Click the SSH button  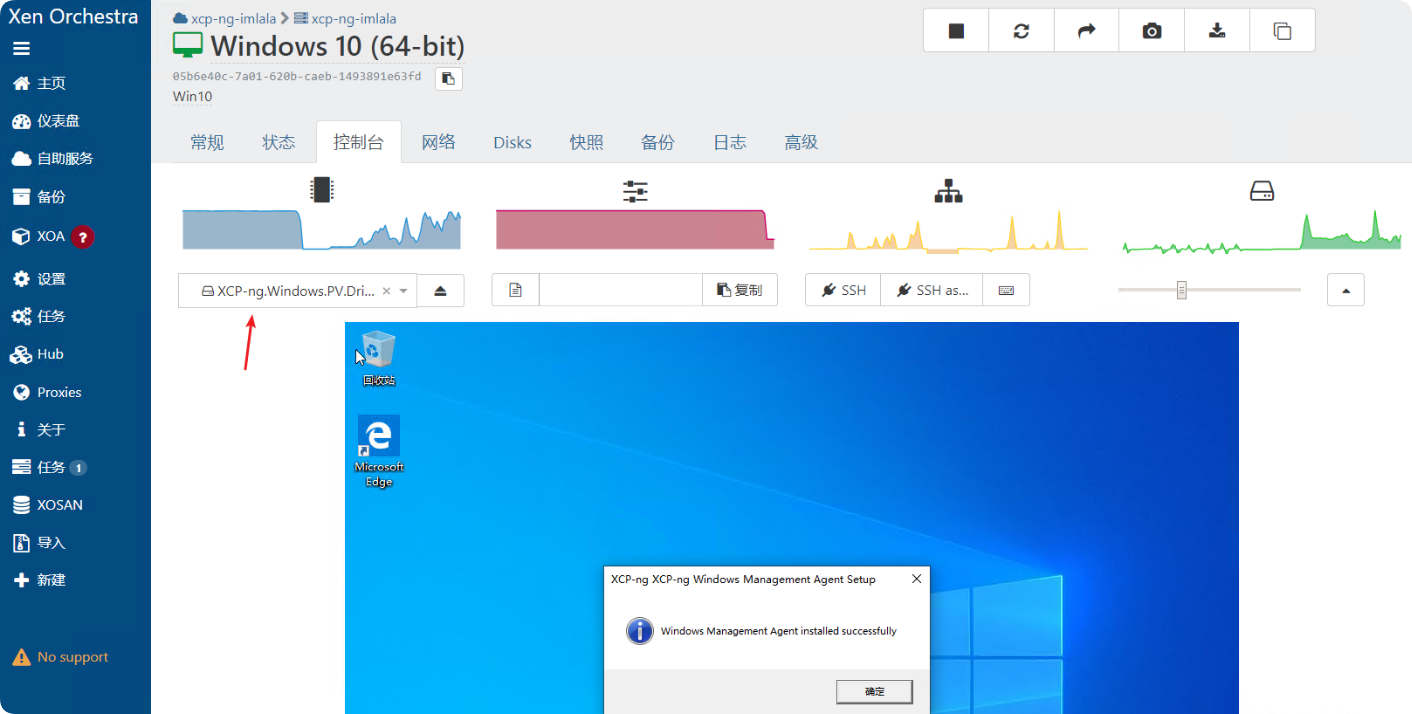(x=843, y=290)
